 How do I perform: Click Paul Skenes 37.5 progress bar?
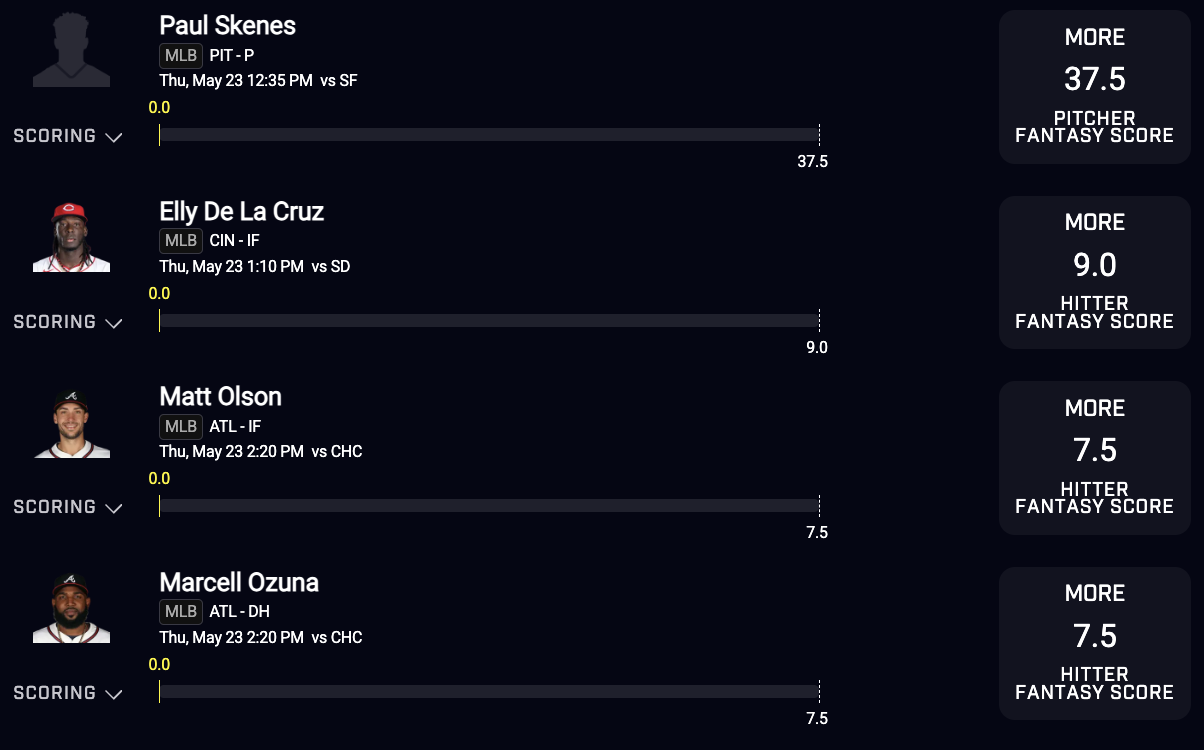point(488,135)
